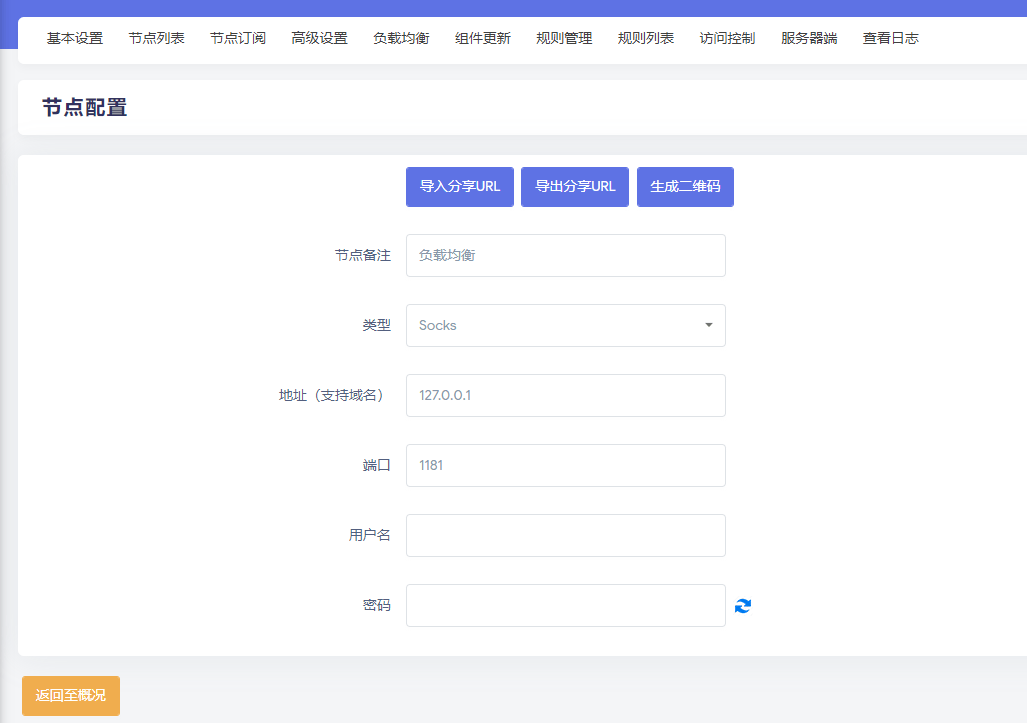
Task: Open the 服务器端 tab
Action: pos(809,39)
